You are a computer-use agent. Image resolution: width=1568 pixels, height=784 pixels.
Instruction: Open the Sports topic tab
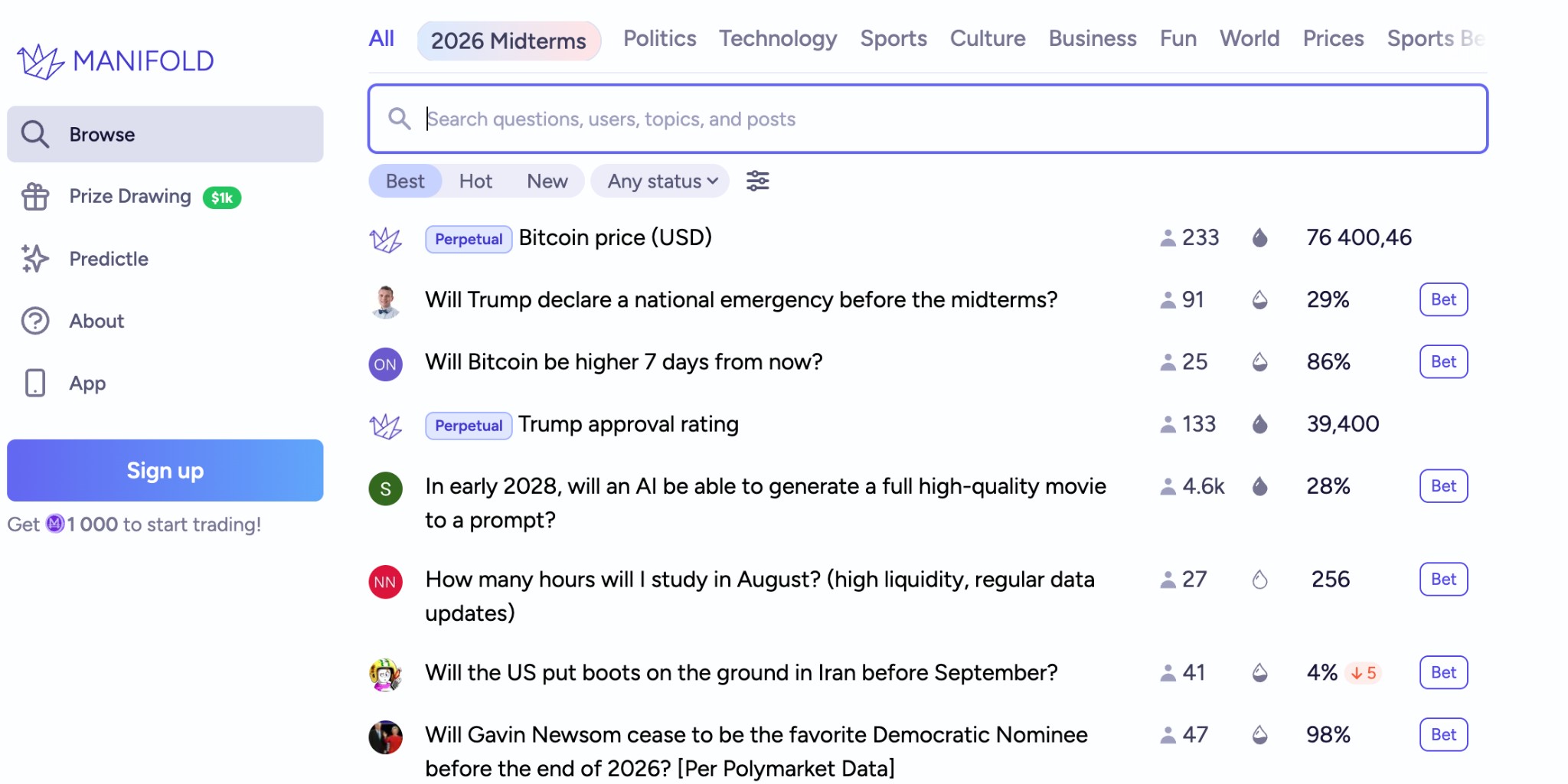[x=893, y=38]
